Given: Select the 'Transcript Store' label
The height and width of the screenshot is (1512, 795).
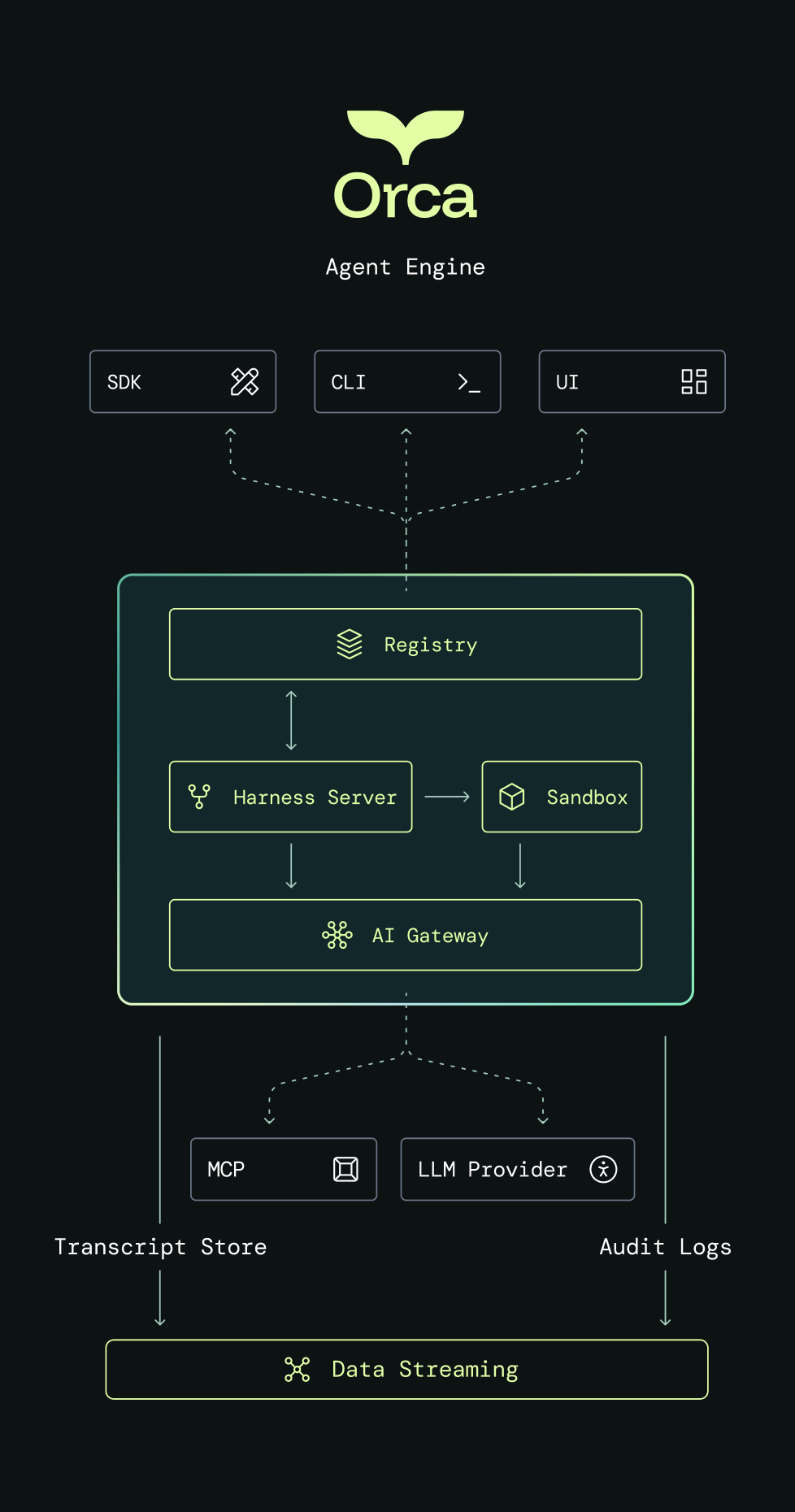Looking at the screenshot, I should 160,1247.
